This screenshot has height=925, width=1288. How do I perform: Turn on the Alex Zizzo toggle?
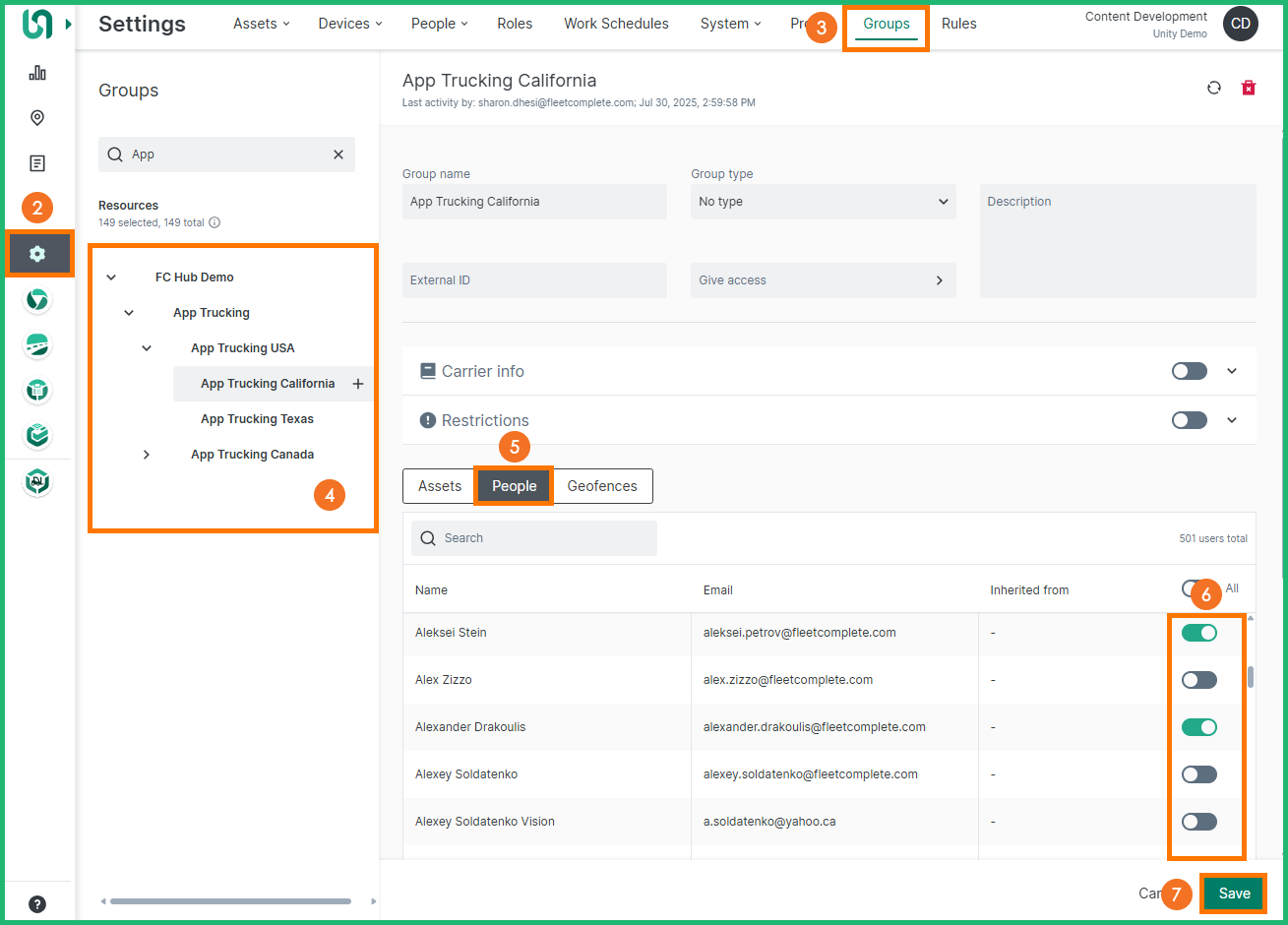coord(1199,680)
